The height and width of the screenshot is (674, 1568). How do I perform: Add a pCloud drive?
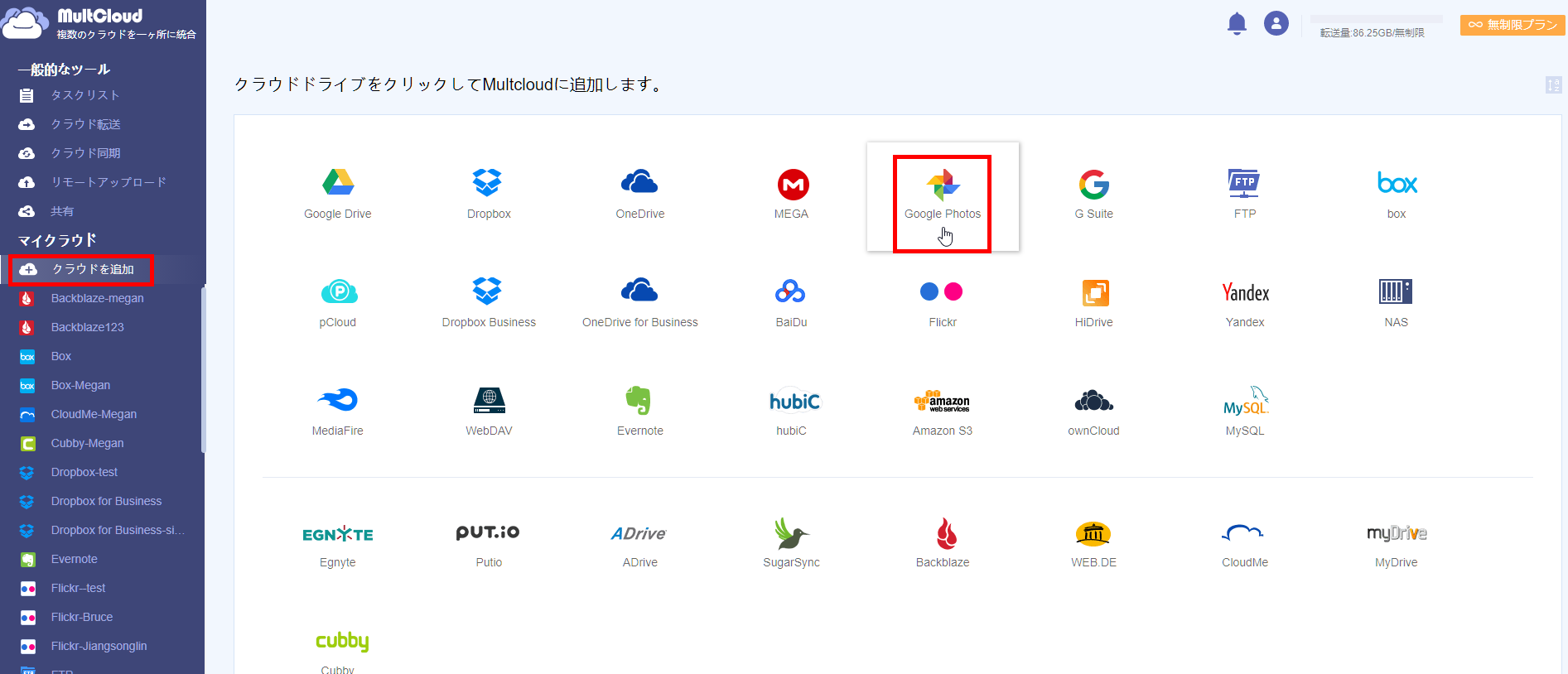coord(338,303)
